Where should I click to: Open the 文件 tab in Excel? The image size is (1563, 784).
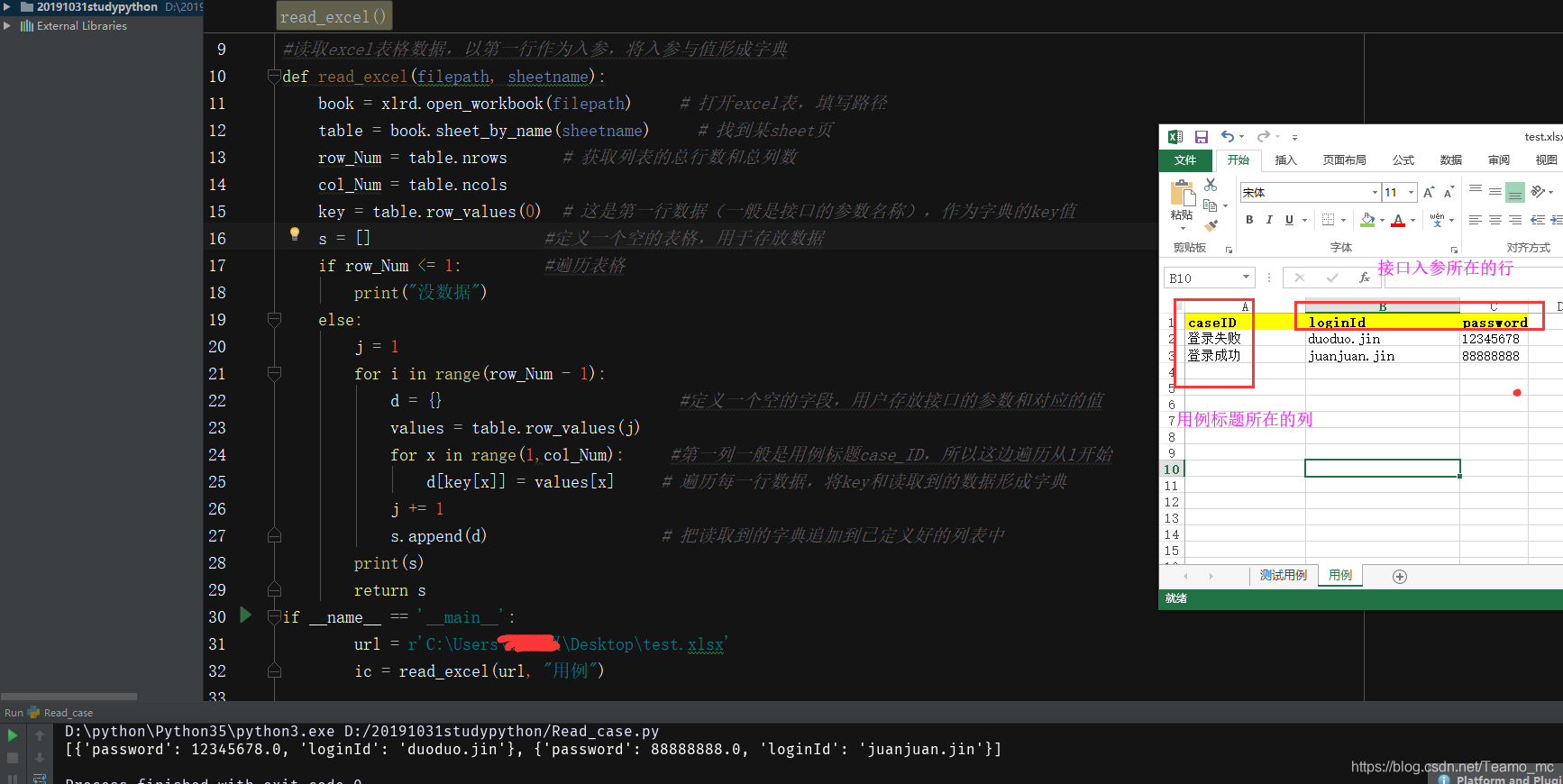coord(1185,160)
